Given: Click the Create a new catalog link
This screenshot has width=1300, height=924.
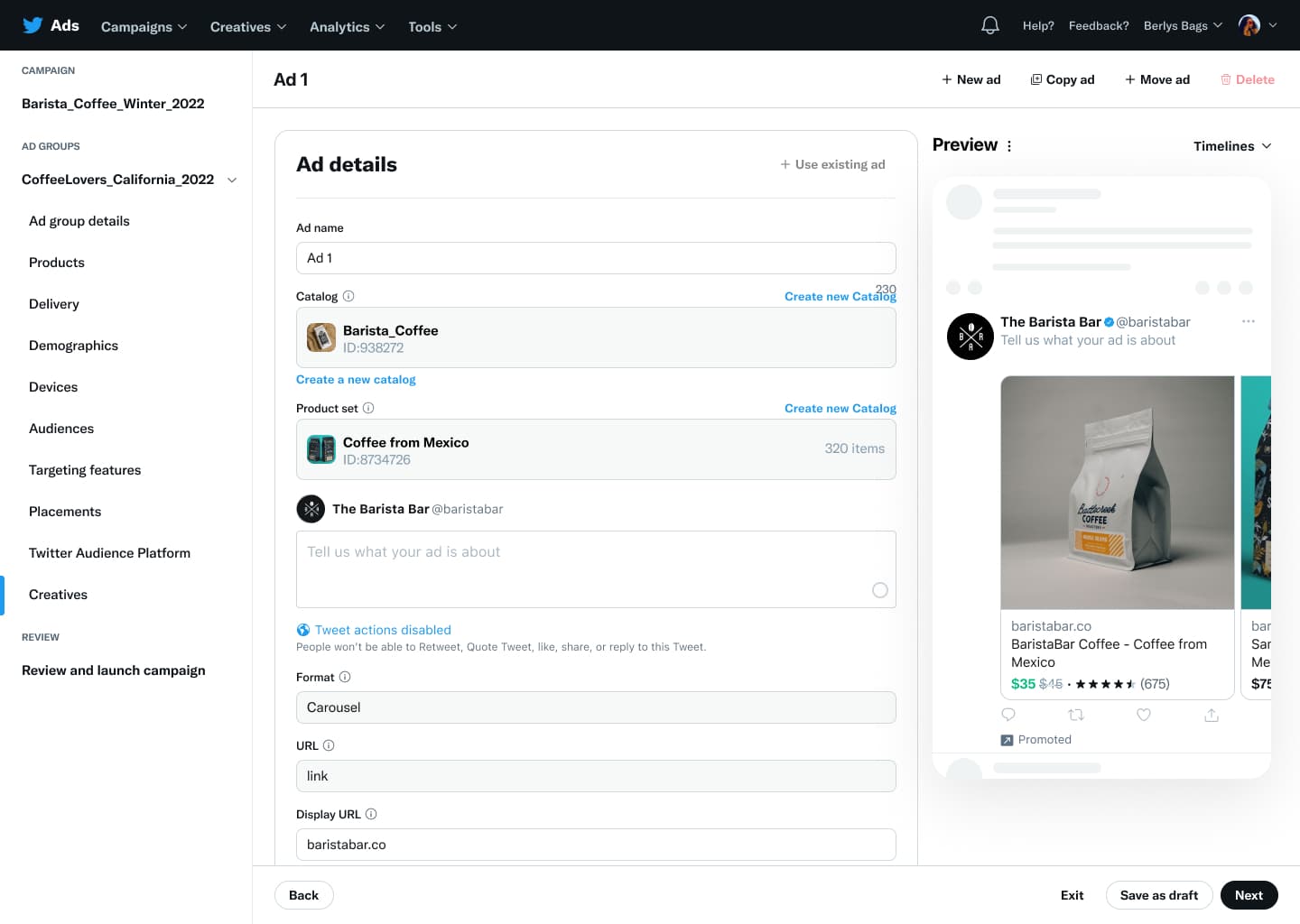Looking at the screenshot, I should (x=356, y=379).
